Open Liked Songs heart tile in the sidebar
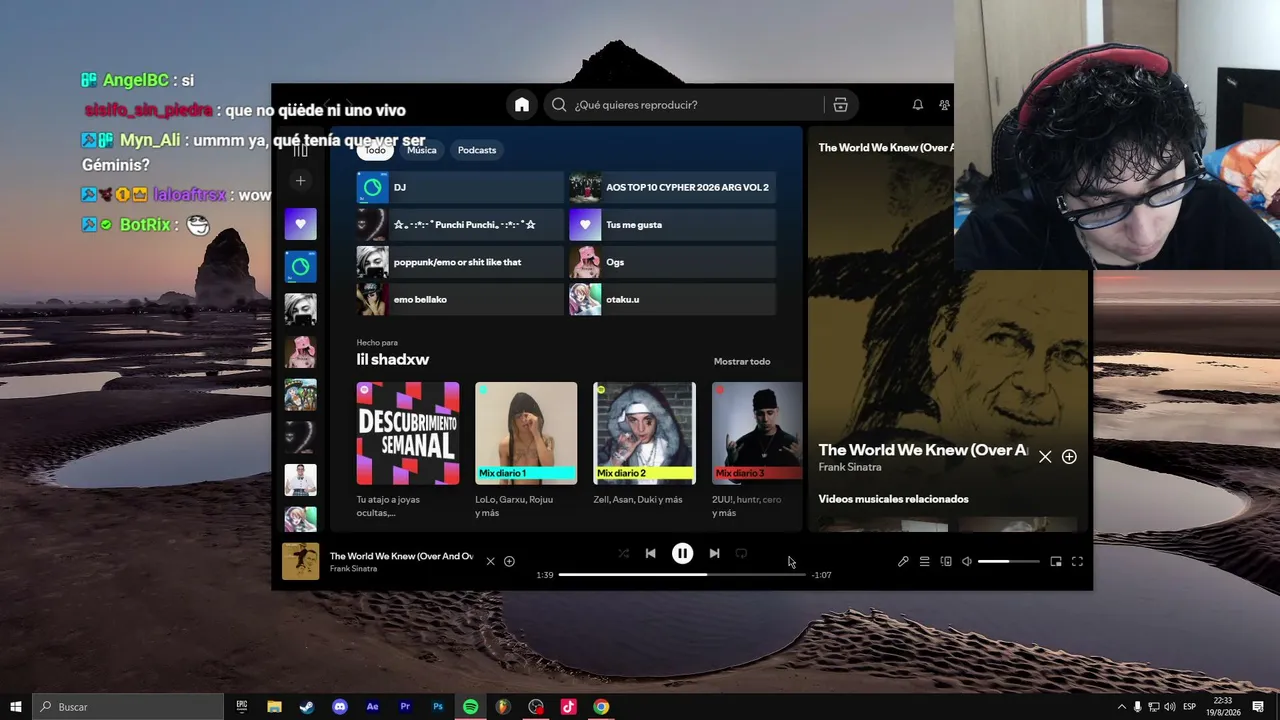 pyautogui.click(x=300, y=224)
